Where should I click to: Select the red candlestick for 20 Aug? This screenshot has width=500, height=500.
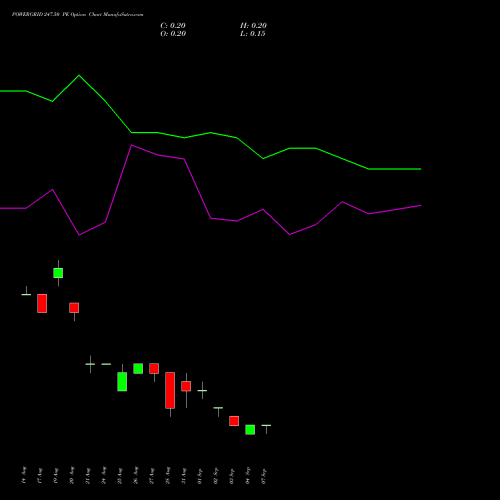[74, 308]
